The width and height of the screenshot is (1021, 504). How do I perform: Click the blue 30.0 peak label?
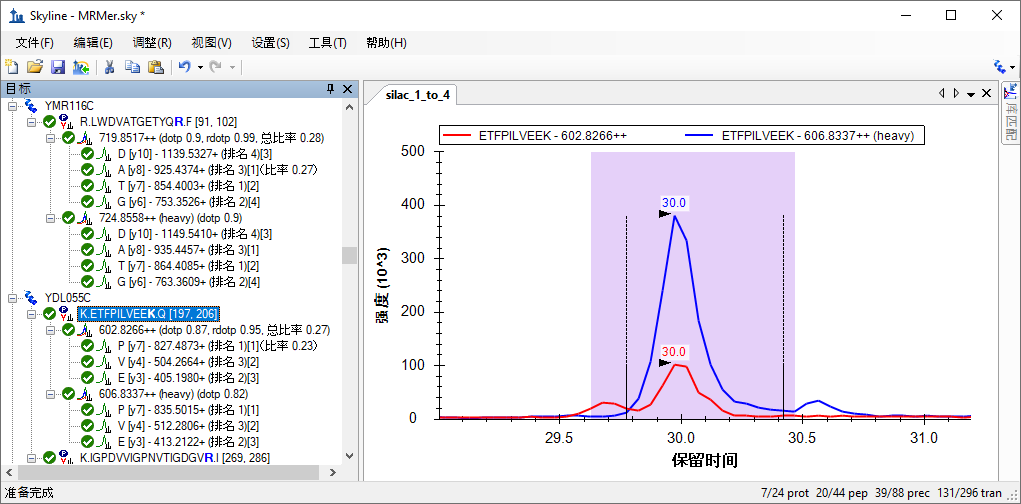[x=674, y=202]
